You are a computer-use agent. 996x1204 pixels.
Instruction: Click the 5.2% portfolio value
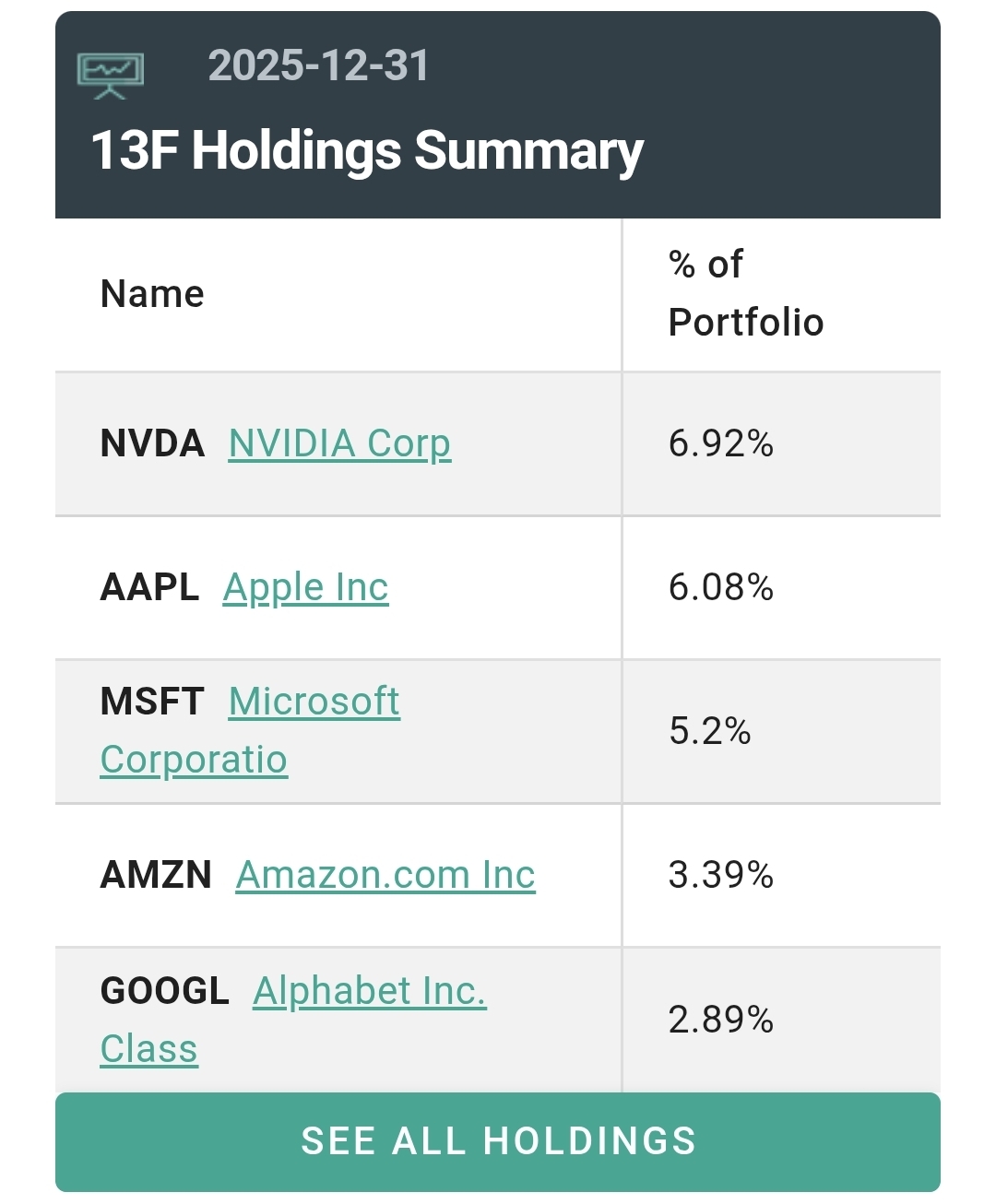pos(709,731)
